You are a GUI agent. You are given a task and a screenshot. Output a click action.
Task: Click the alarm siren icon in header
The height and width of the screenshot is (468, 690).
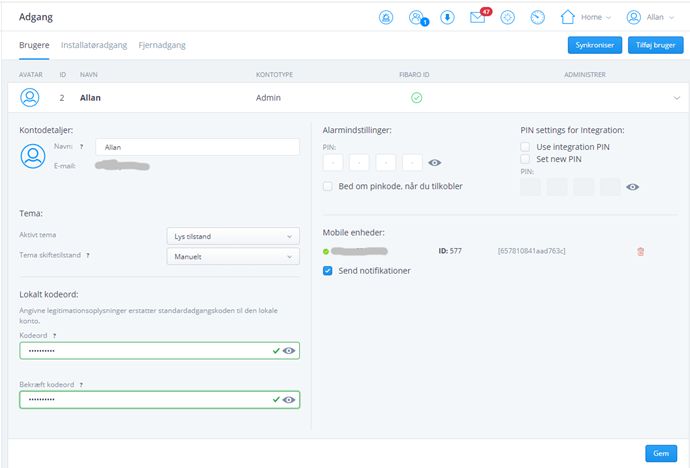pos(386,17)
